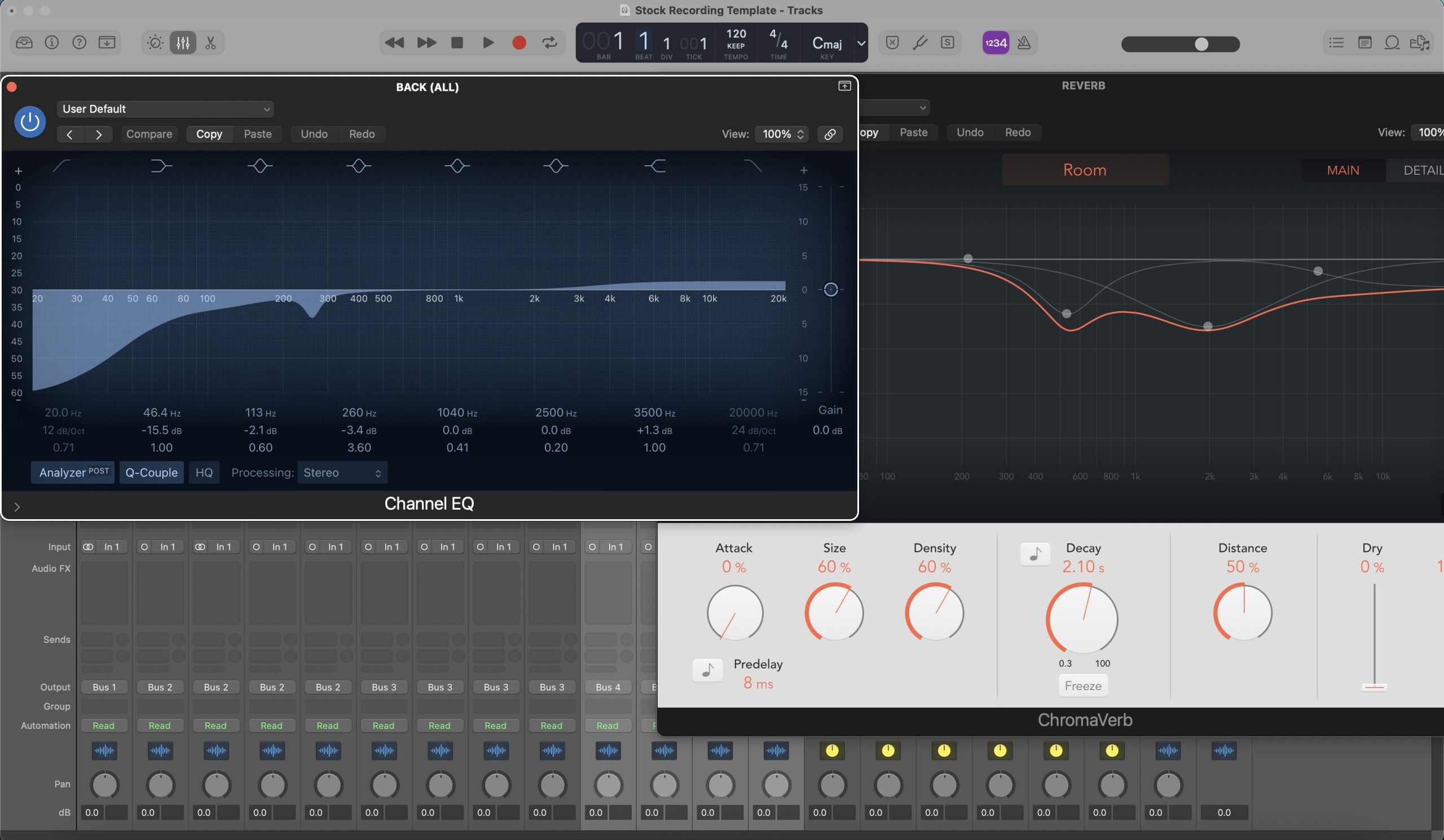The height and width of the screenshot is (840, 1444).
Task: Toggle the metronome on
Action: point(1024,42)
